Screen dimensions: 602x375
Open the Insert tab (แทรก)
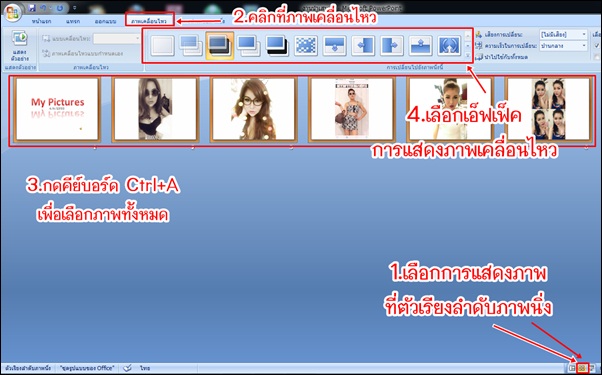tap(73, 21)
